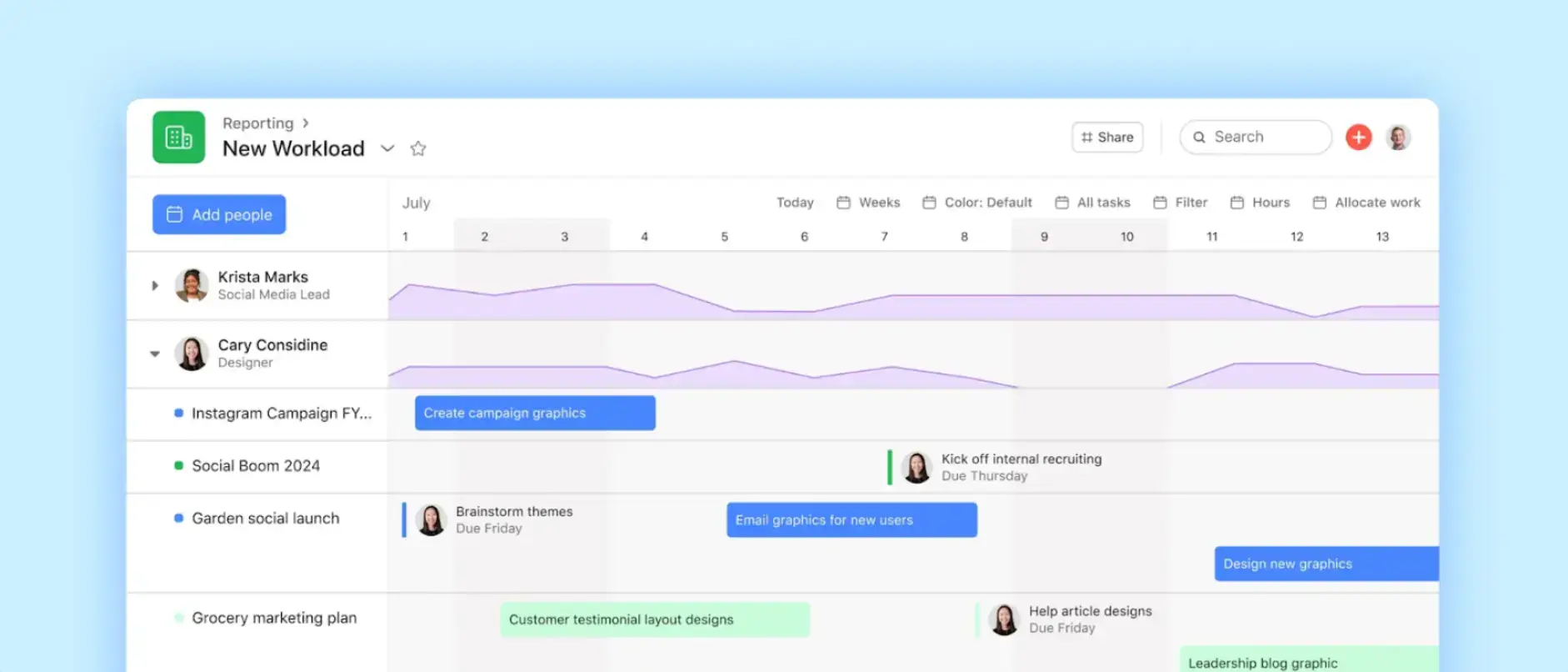Click the green Workload portfolio icon
The height and width of the screenshot is (672, 1568).
click(x=178, y=138)
